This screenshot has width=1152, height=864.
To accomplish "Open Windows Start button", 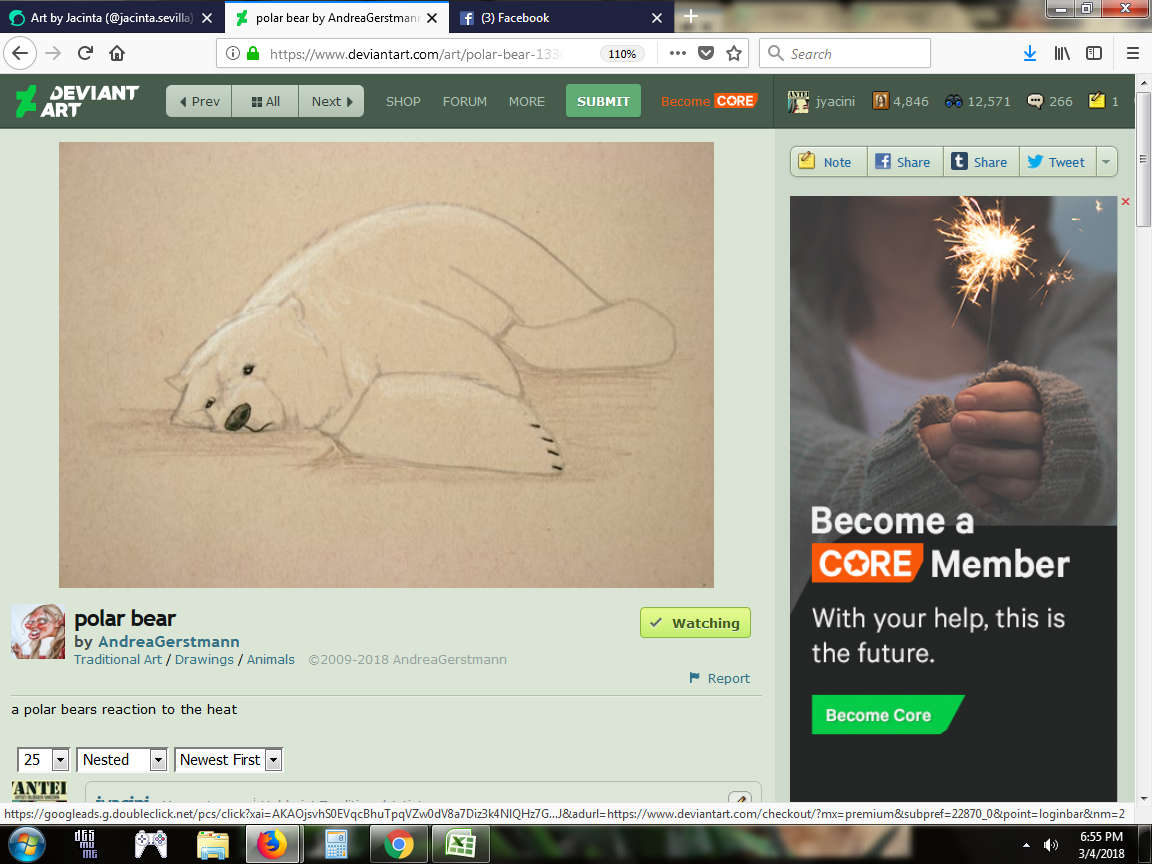I will 26,844.
